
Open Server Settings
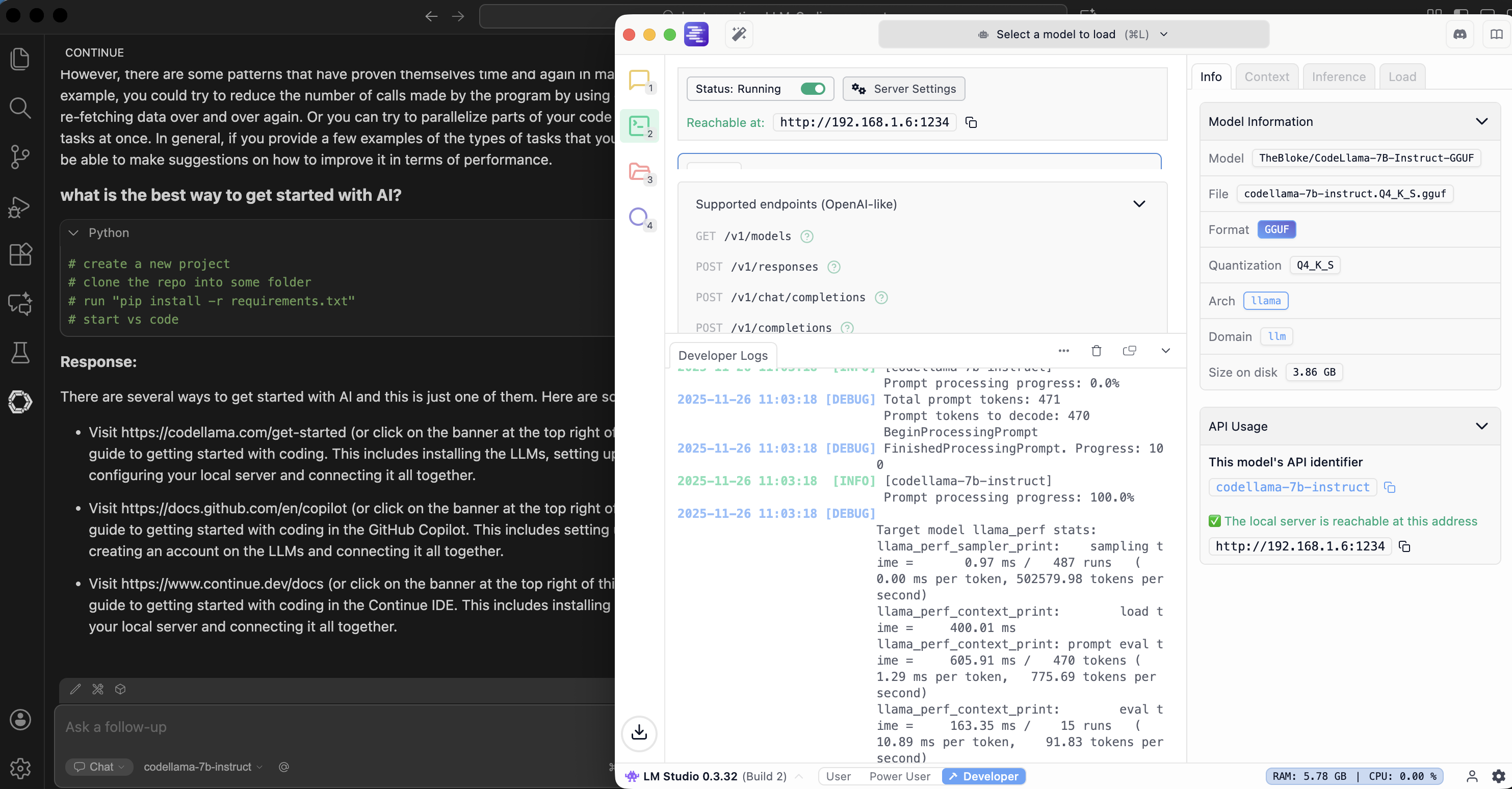(x=904, y=89)
